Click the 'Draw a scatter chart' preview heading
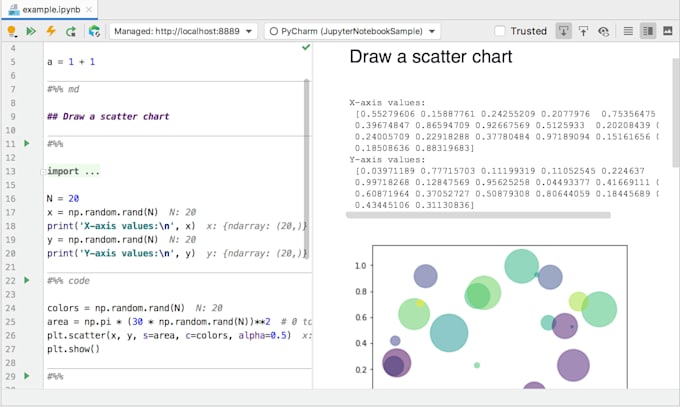Viewport: 680px width, 407px height. (x=431, y=57)
